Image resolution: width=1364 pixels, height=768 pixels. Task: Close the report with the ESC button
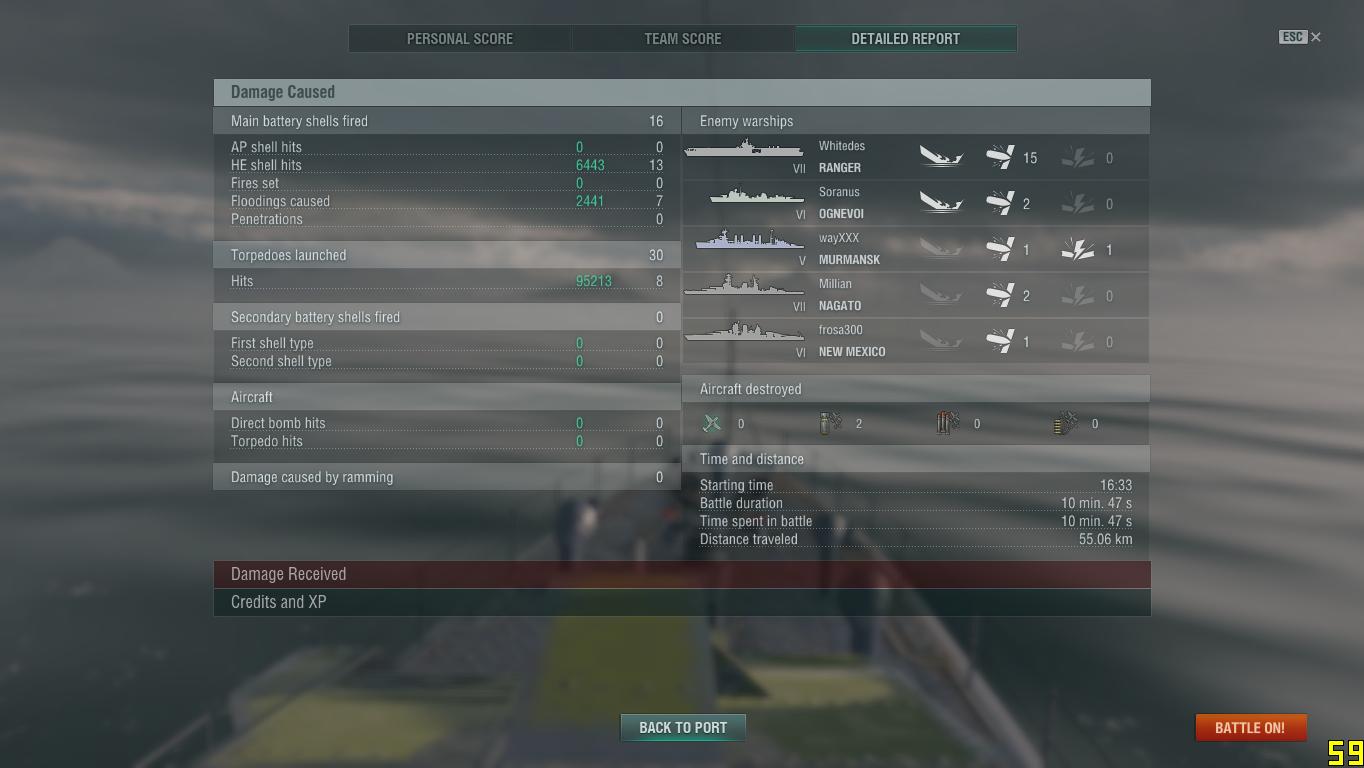pyautogui.click(x=1300, y=37)
